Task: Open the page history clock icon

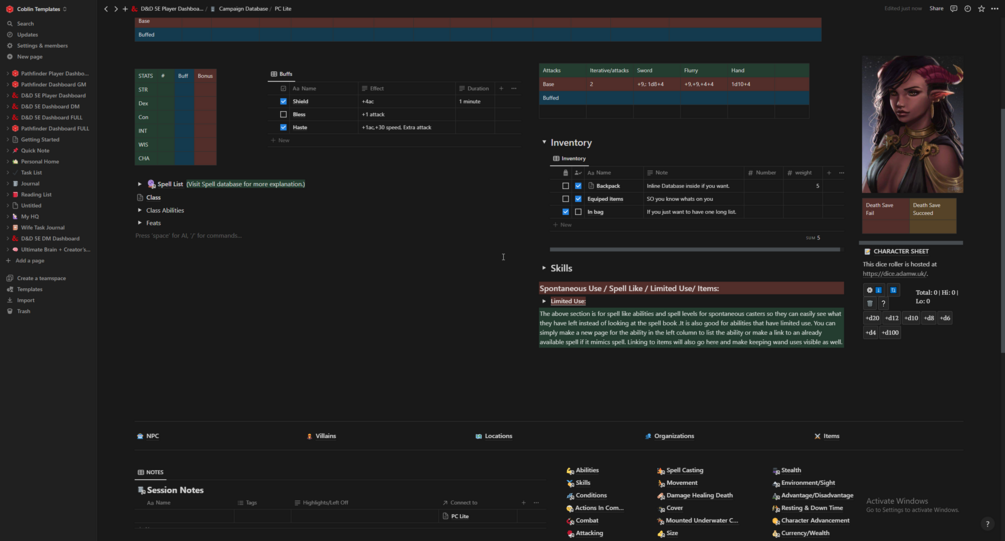Action: 967,9
